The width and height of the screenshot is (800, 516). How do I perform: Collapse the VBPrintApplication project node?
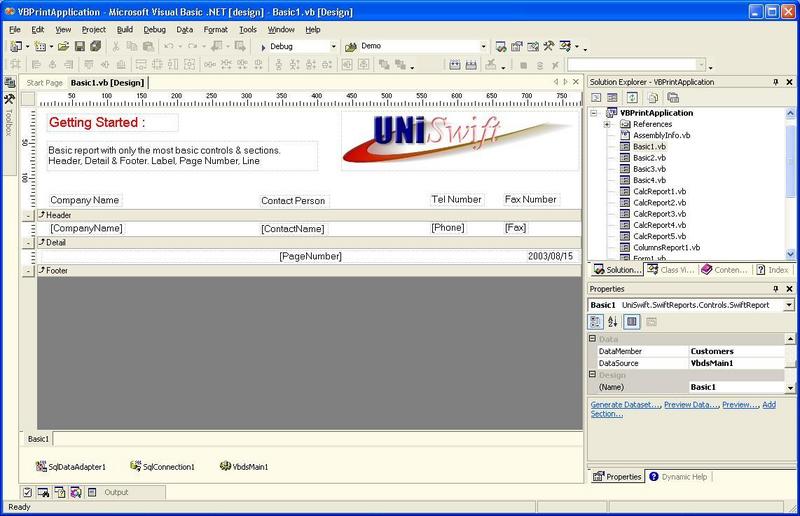click(594, 113)
